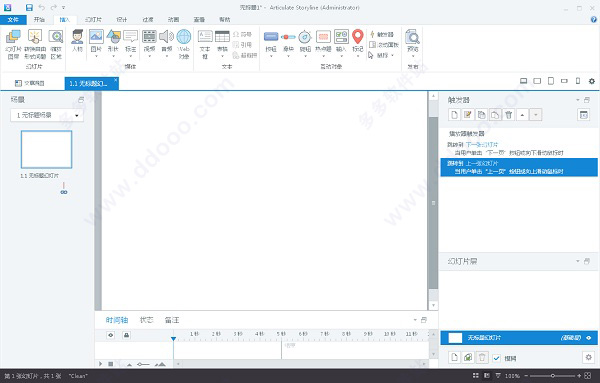The height and width of the screenshot is (383, 600).
Task: Click the Symbol button in the text group
Action: 243,34
